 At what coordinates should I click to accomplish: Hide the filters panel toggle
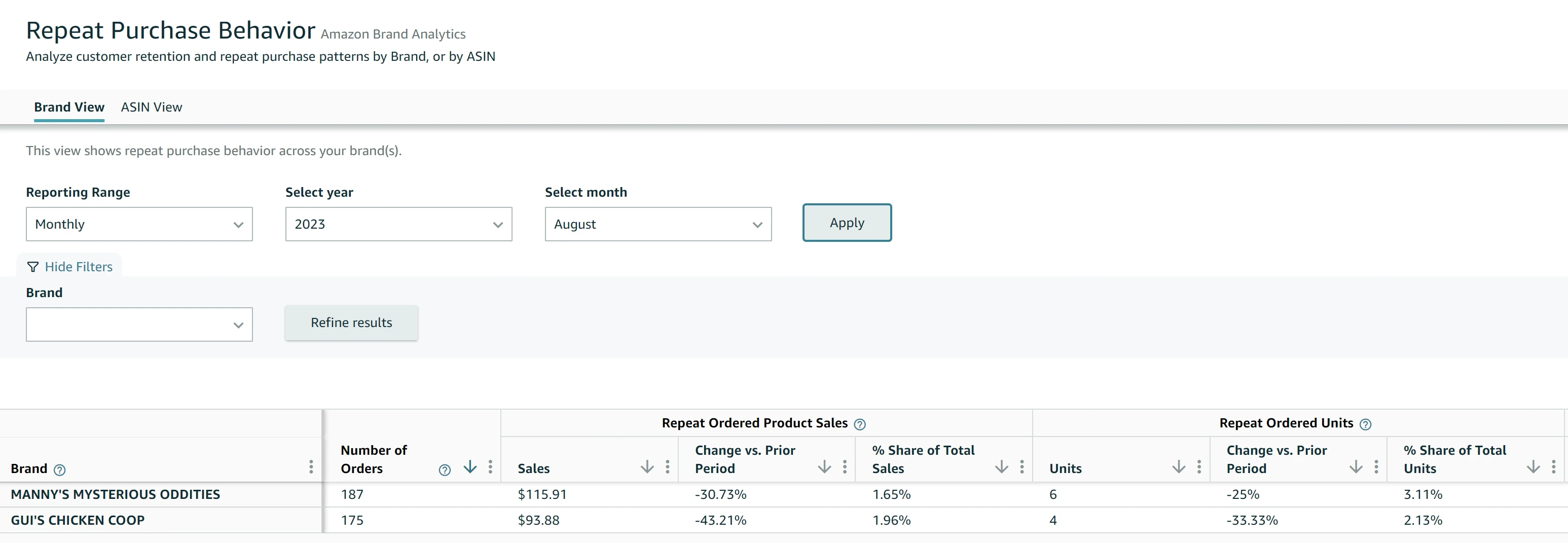pos(69,267)
